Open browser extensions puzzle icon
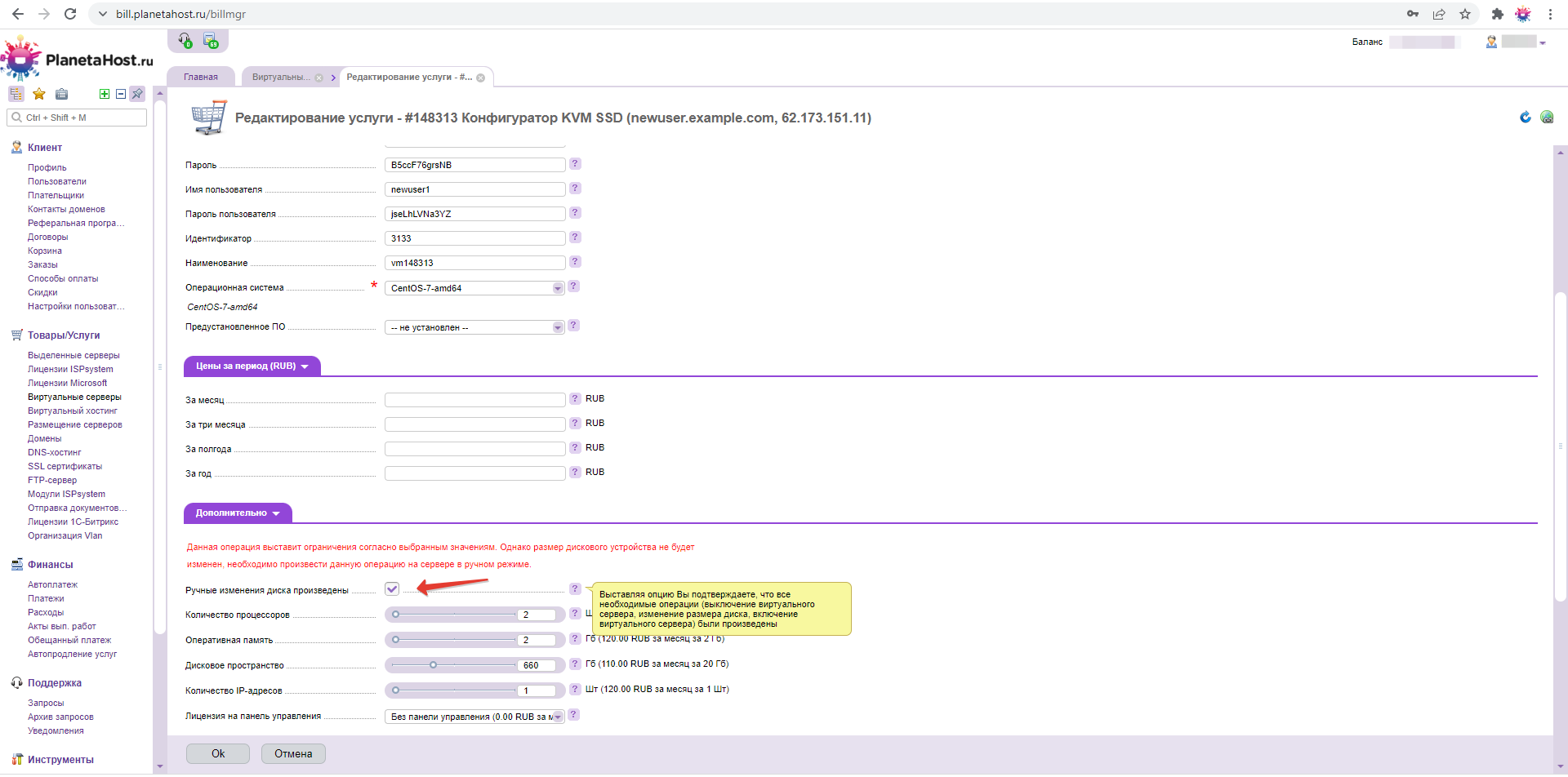 point(1497,14)
